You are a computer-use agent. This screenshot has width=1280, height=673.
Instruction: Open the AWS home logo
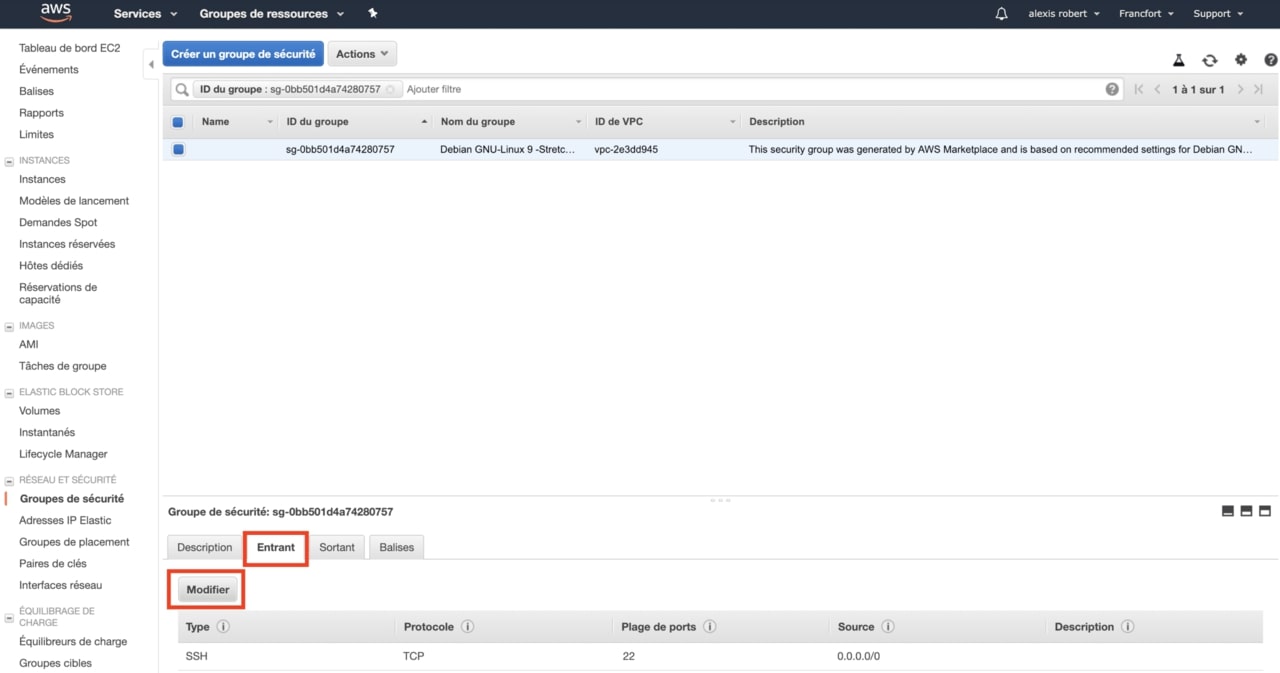tap(56, 13)
